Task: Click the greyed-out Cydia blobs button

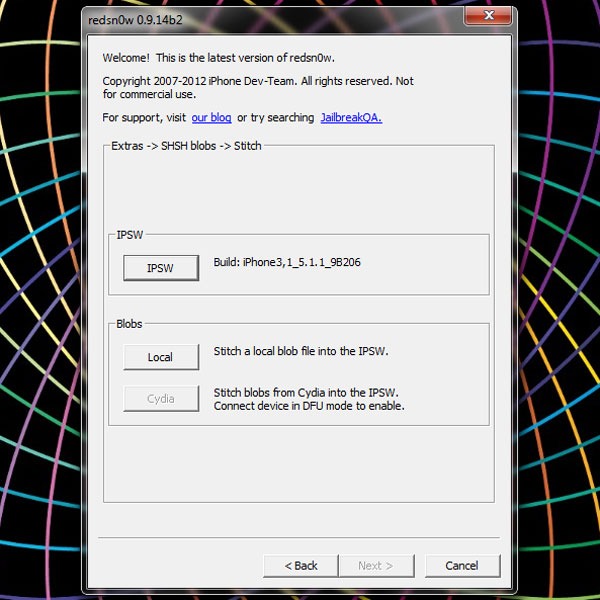Action: pyautogui.click(x=161, y=399)
